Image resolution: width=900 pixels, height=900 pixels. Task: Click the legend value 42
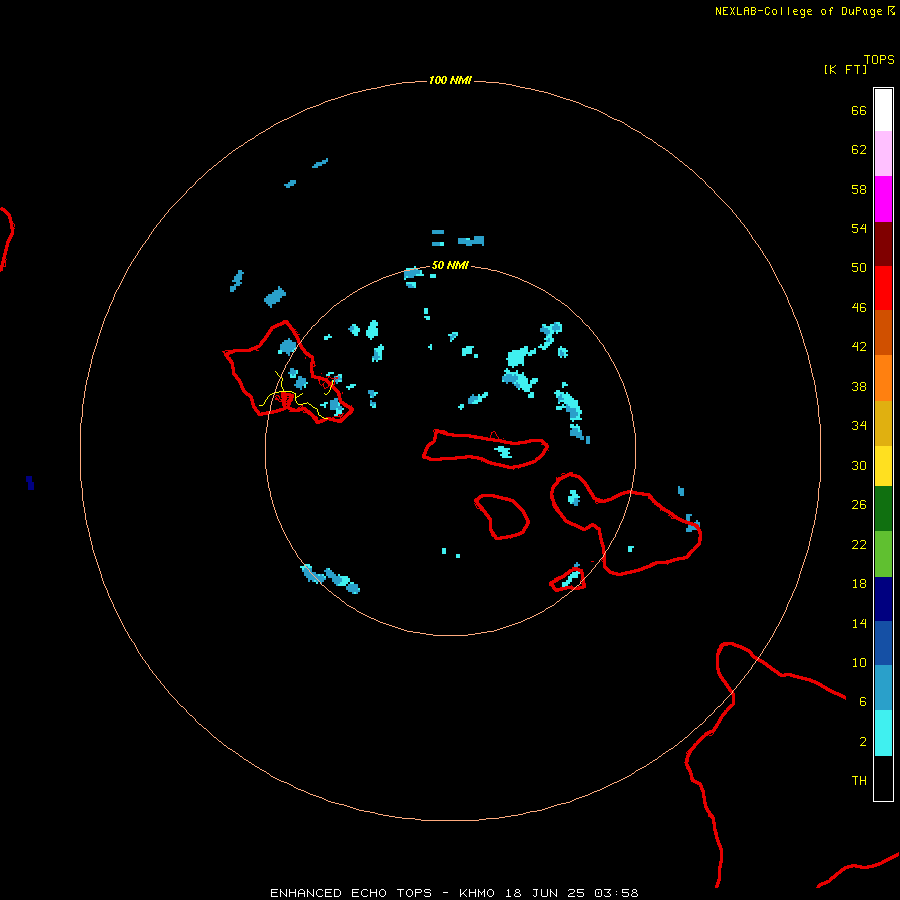(859, 346)
